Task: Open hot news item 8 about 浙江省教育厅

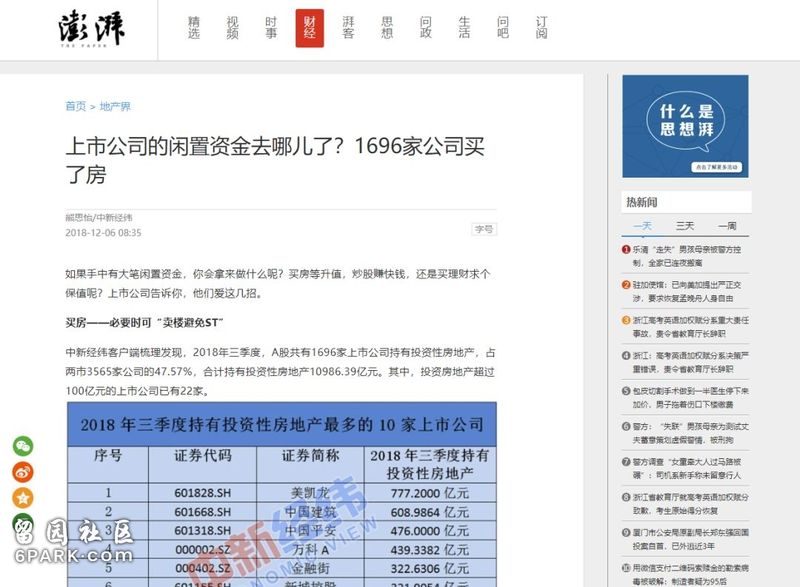Action: [x=691, y=504]
